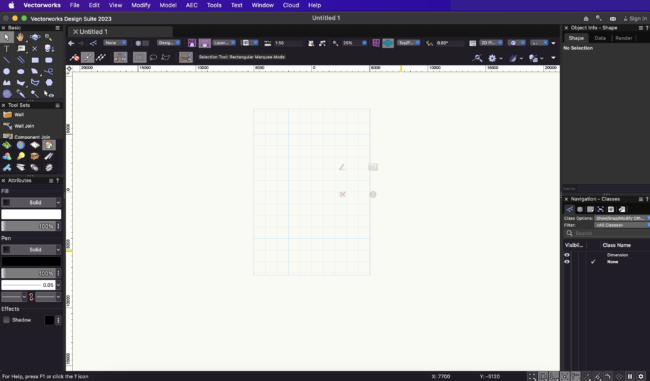Open the Site Planning tool set
This screenshot has width=650, height=381.
7,145
